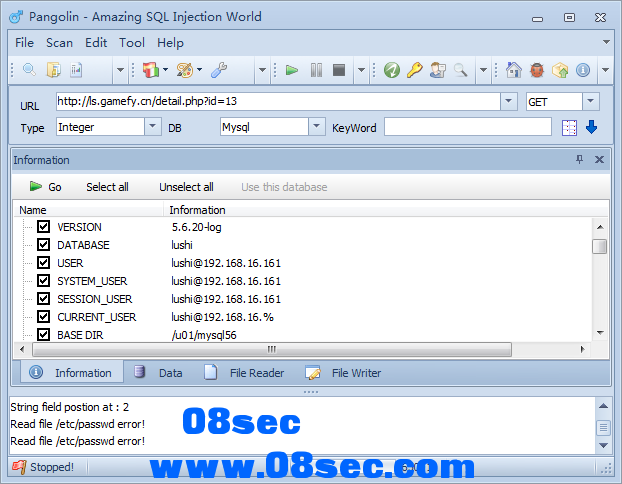Close the Information panel
Screen dimensions: 622x484
coord(599,159)
